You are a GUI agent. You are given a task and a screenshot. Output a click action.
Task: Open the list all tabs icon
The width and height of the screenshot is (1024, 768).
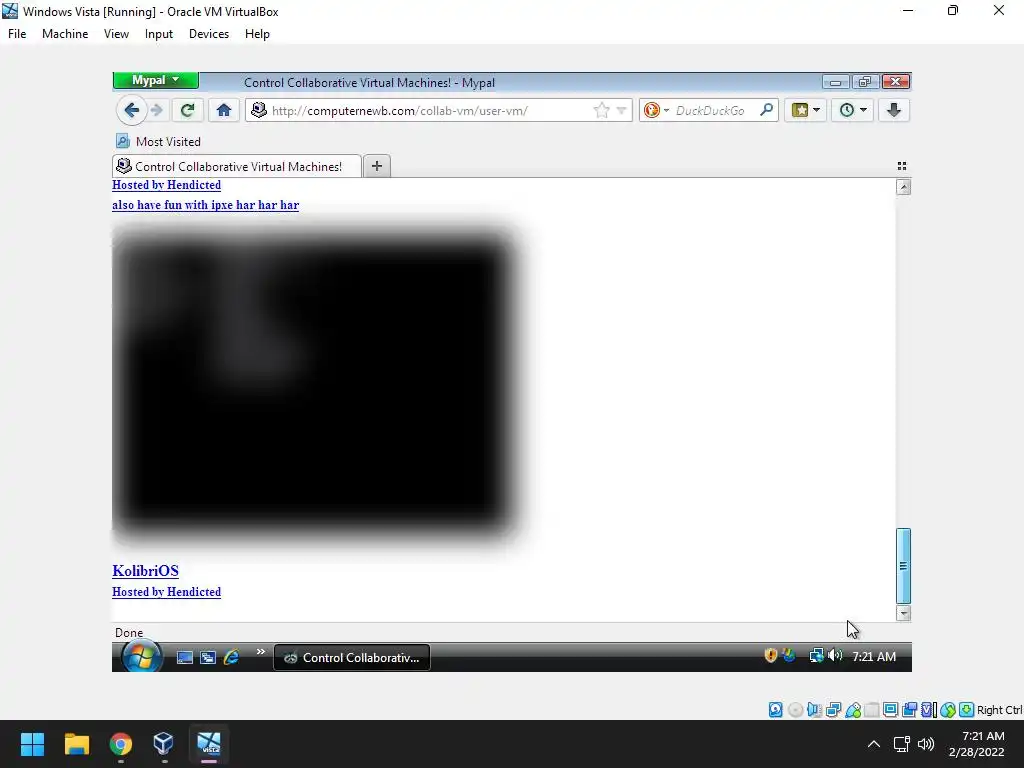pos(902,166)
